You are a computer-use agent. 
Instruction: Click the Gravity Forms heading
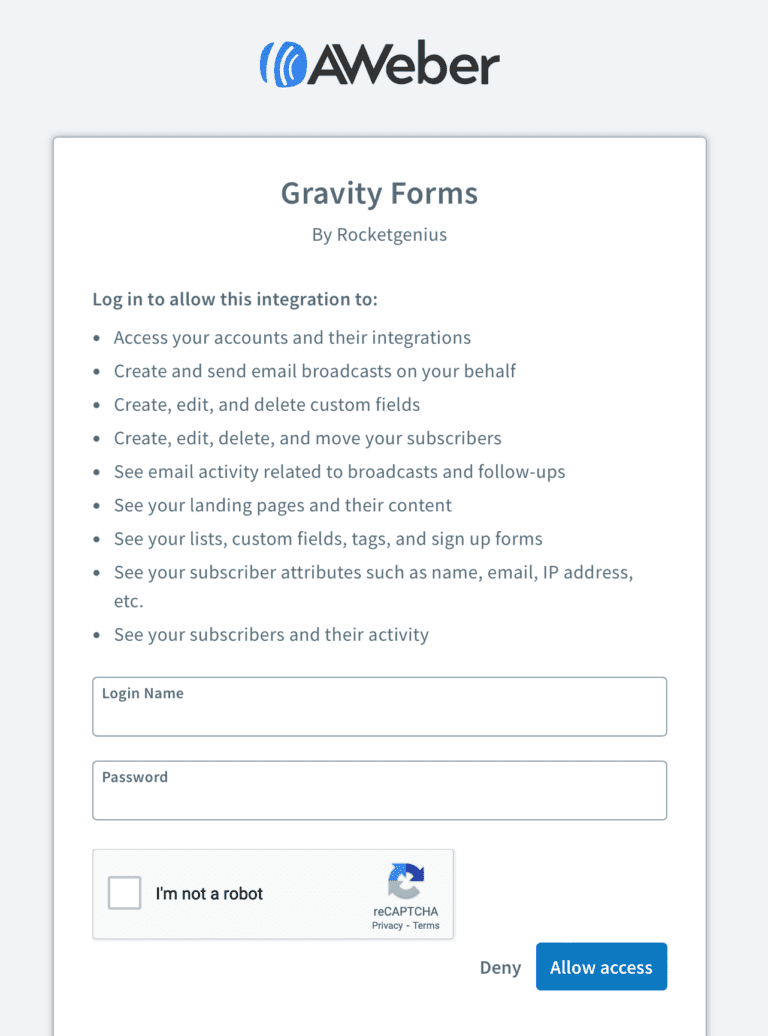pyautogui.click(x=379, y=193)
